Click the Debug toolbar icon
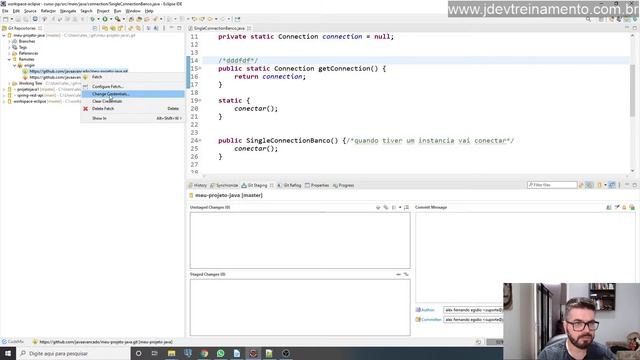Image resolution: width=640 pixels, height=360 pixels. tap(93, 19)
